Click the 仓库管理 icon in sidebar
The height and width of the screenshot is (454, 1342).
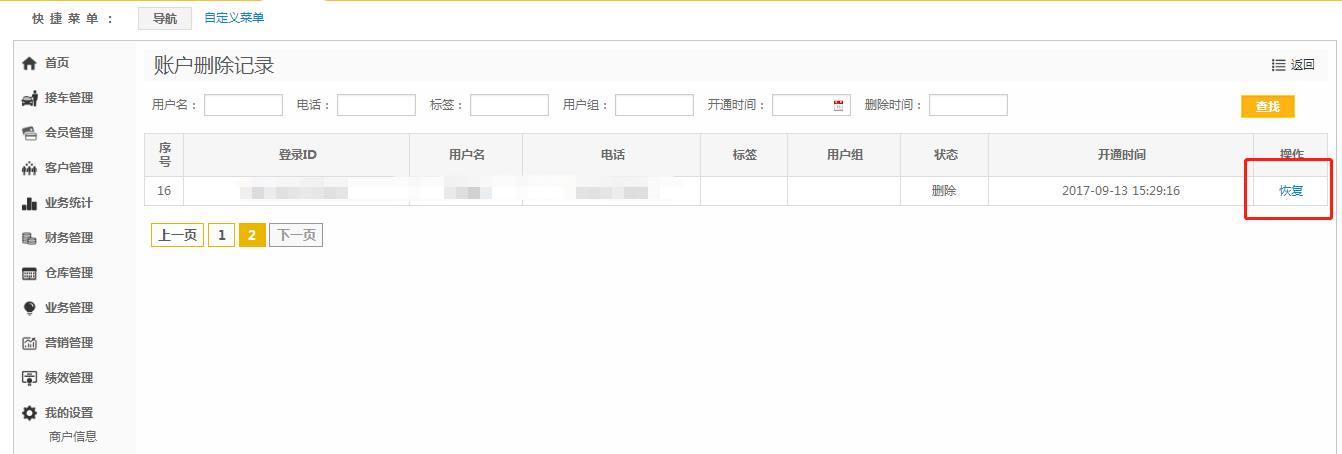[x=29, y=273]
